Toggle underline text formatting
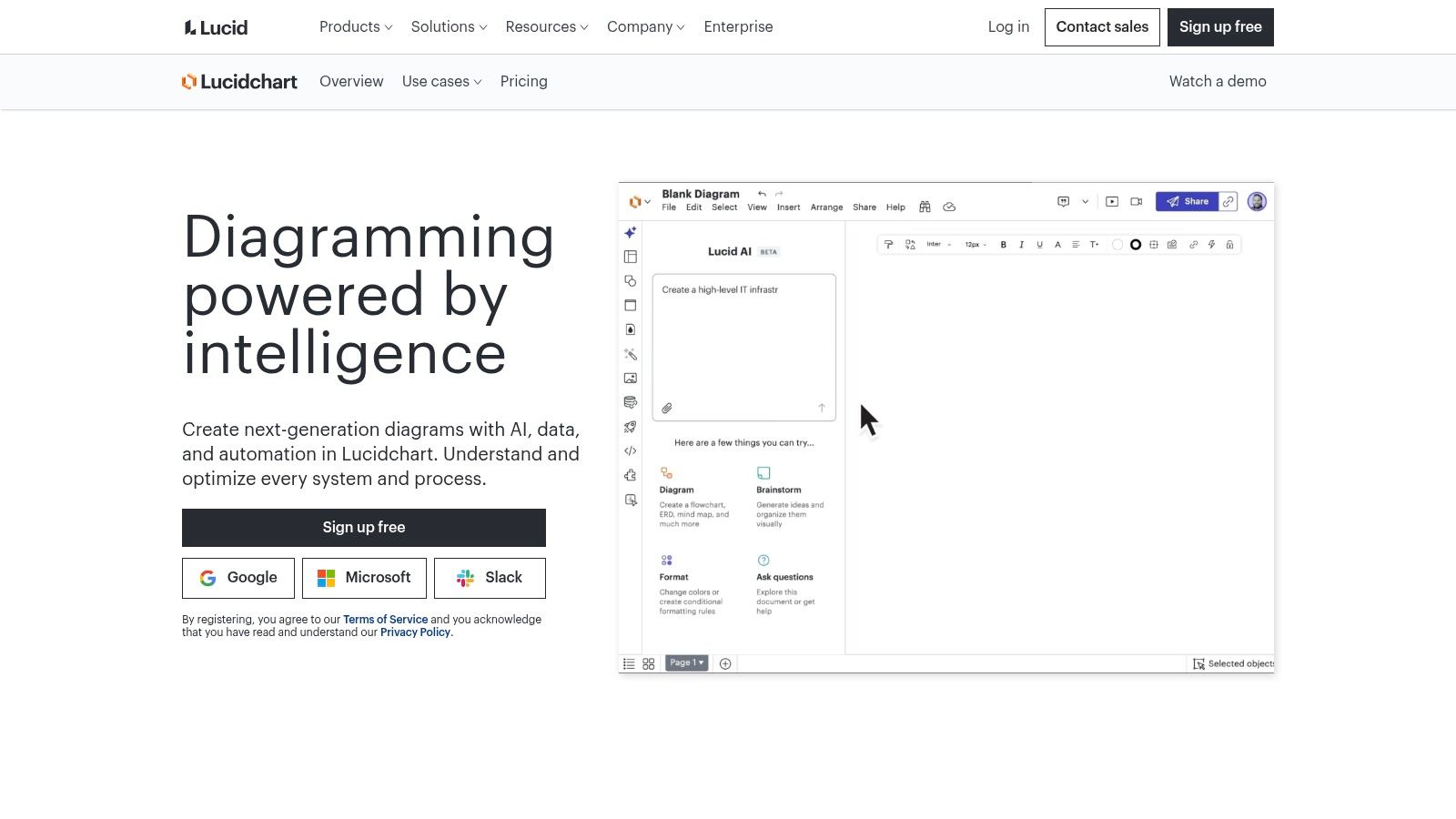The height and width of the screenshot is (819, 1456). tap(1039, 244)
